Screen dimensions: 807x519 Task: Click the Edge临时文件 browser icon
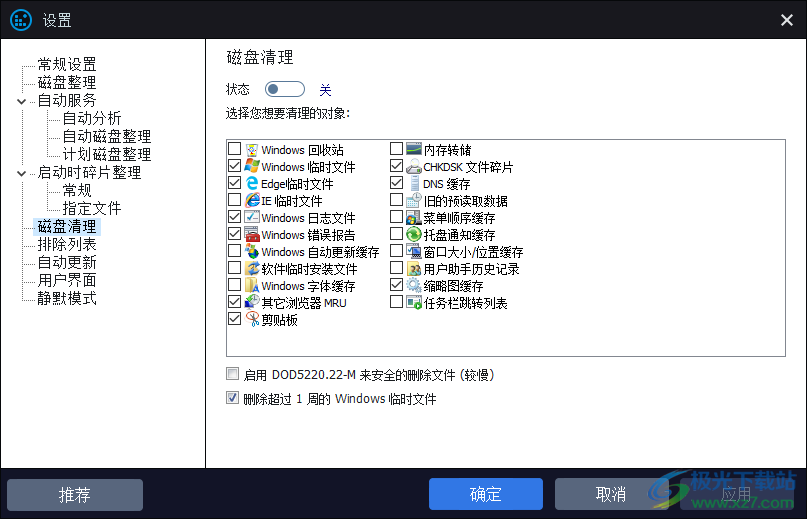[x=252, y=183]
